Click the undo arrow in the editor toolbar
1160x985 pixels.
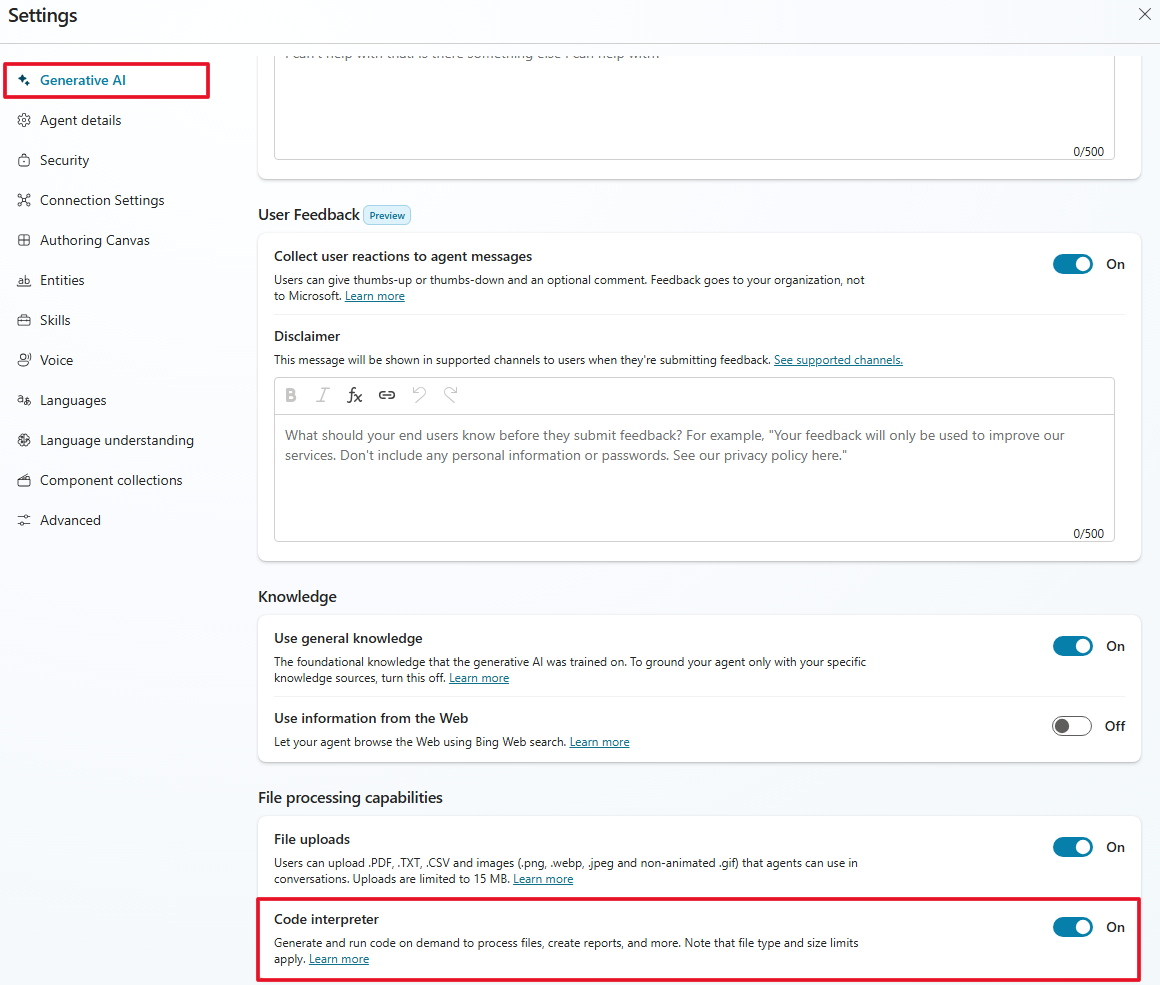click(x=419, y=395)
